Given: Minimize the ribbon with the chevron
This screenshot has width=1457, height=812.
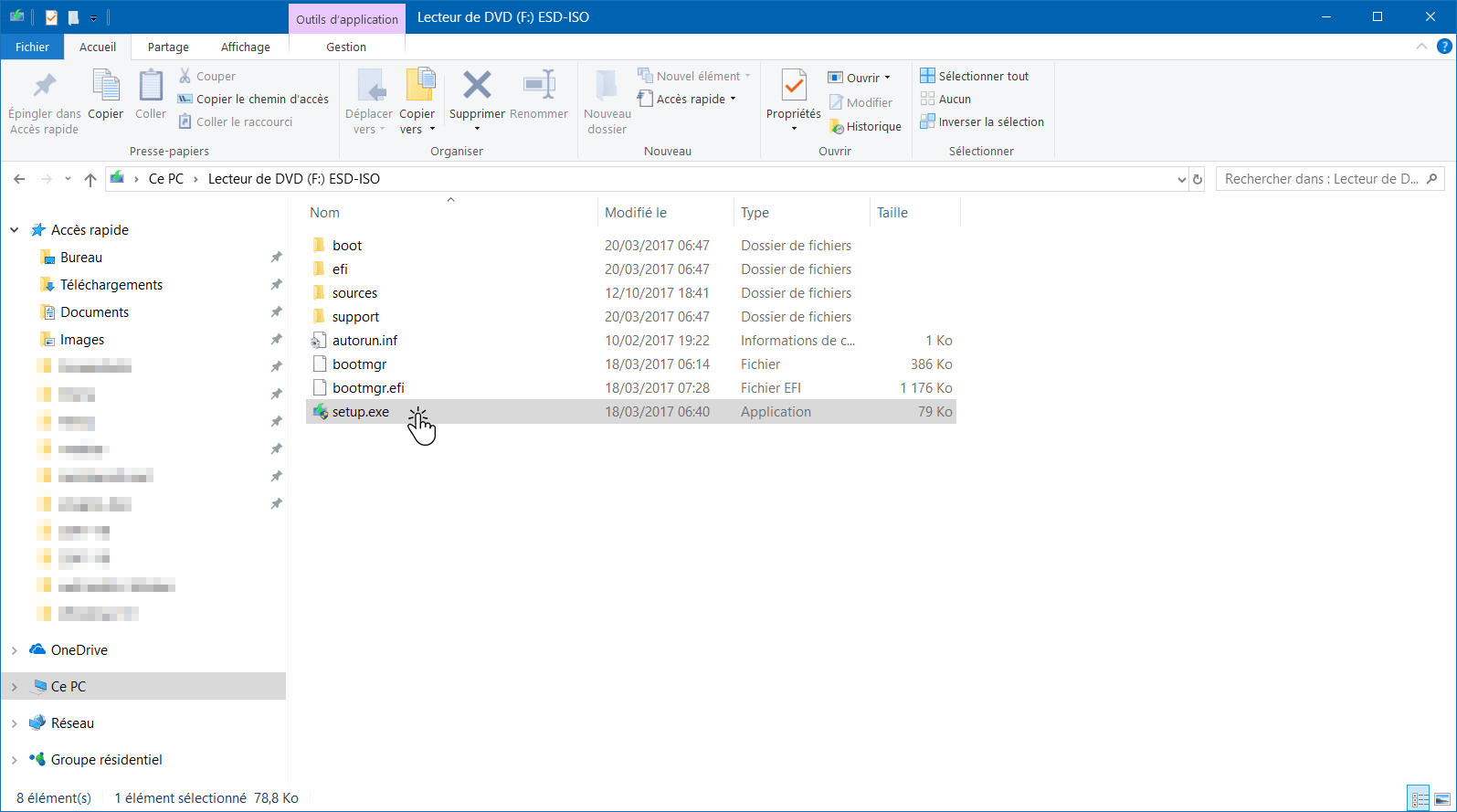Looking at the screenshot, I should click(1421, 47).
